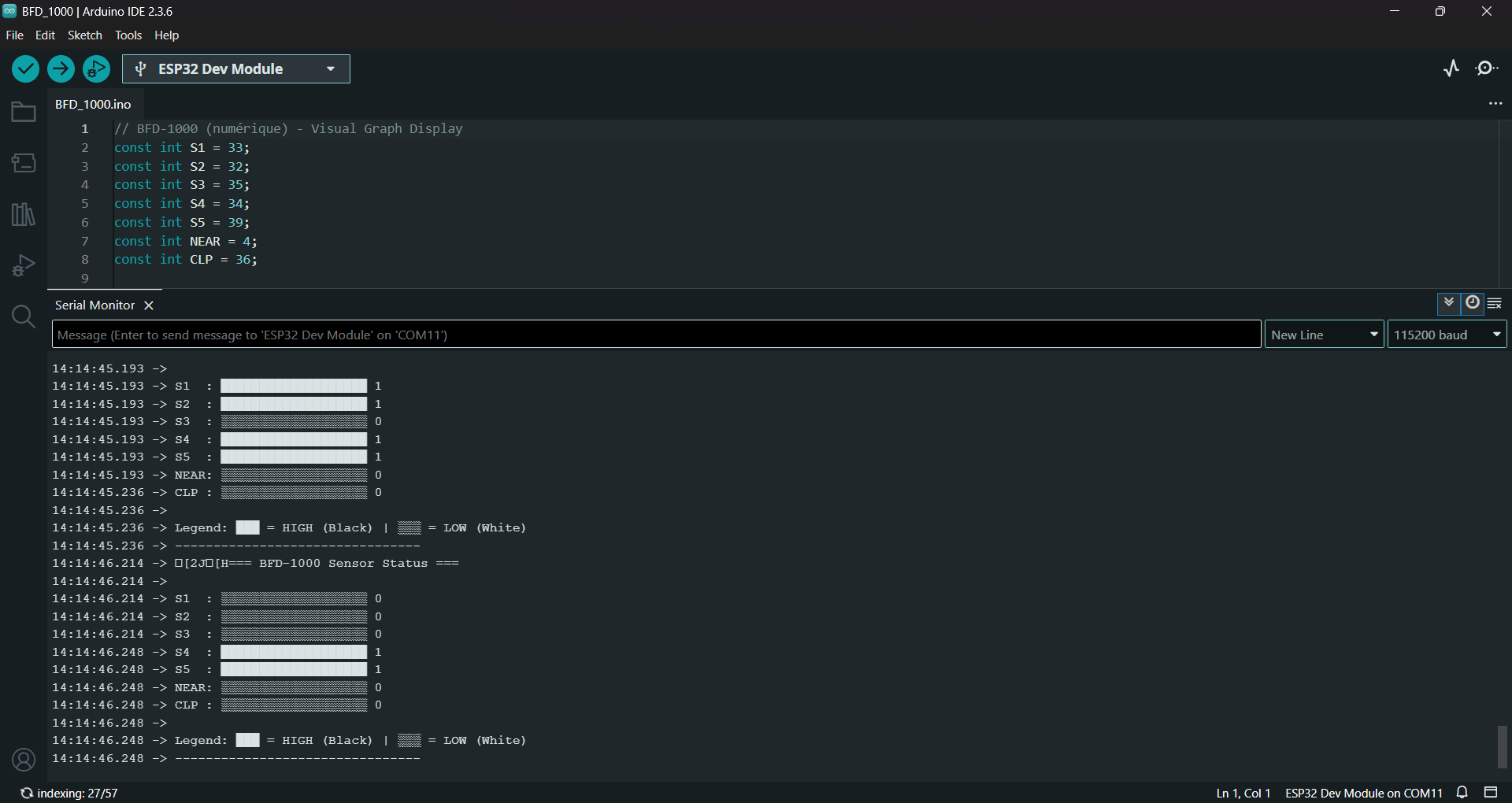1512x803 pixels.
Task: Click the serial message input field
Action: point(656,335)
